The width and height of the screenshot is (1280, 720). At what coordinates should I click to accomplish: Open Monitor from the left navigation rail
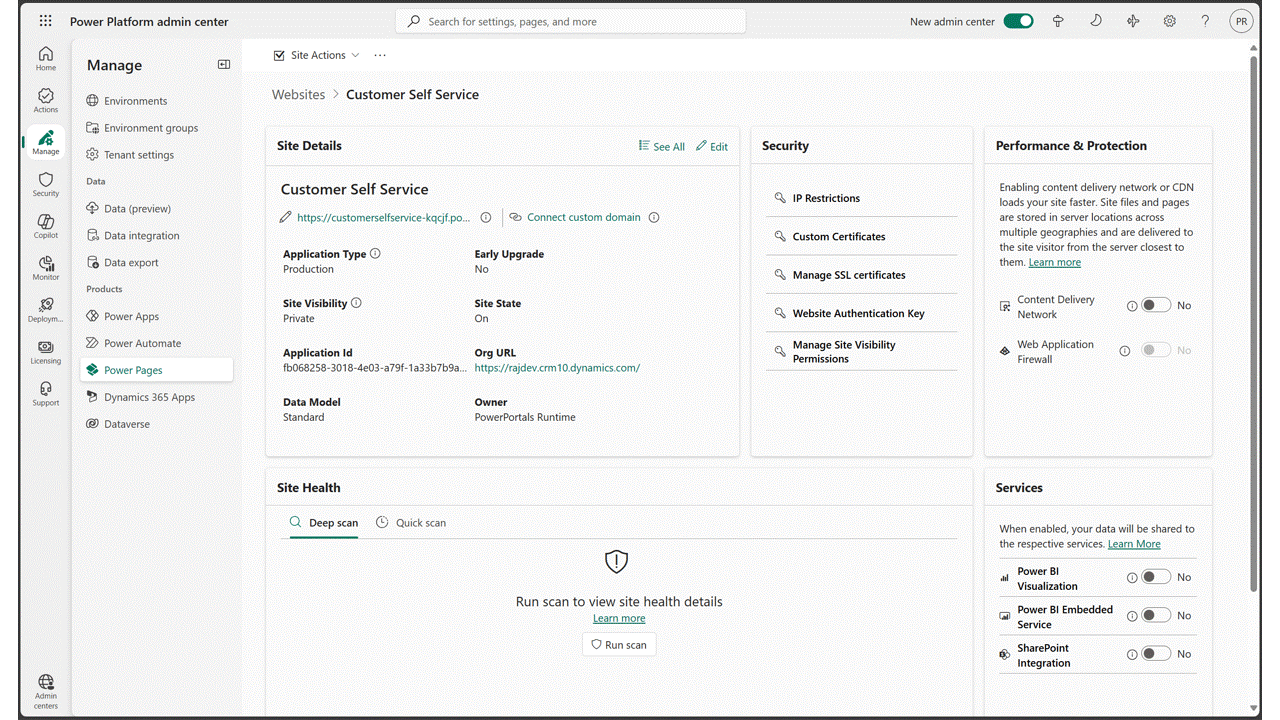[46, 266]
